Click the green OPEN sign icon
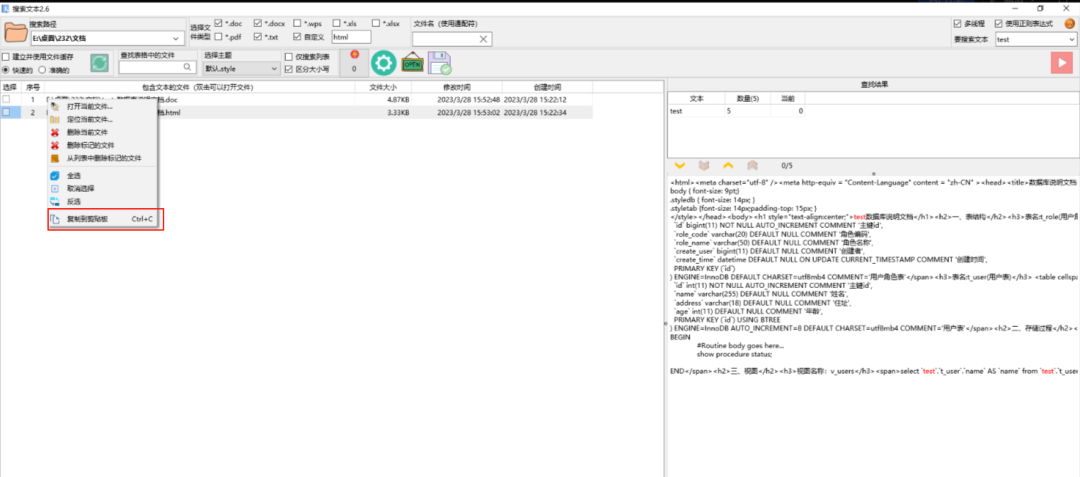1080x477 pixels. 412,63
